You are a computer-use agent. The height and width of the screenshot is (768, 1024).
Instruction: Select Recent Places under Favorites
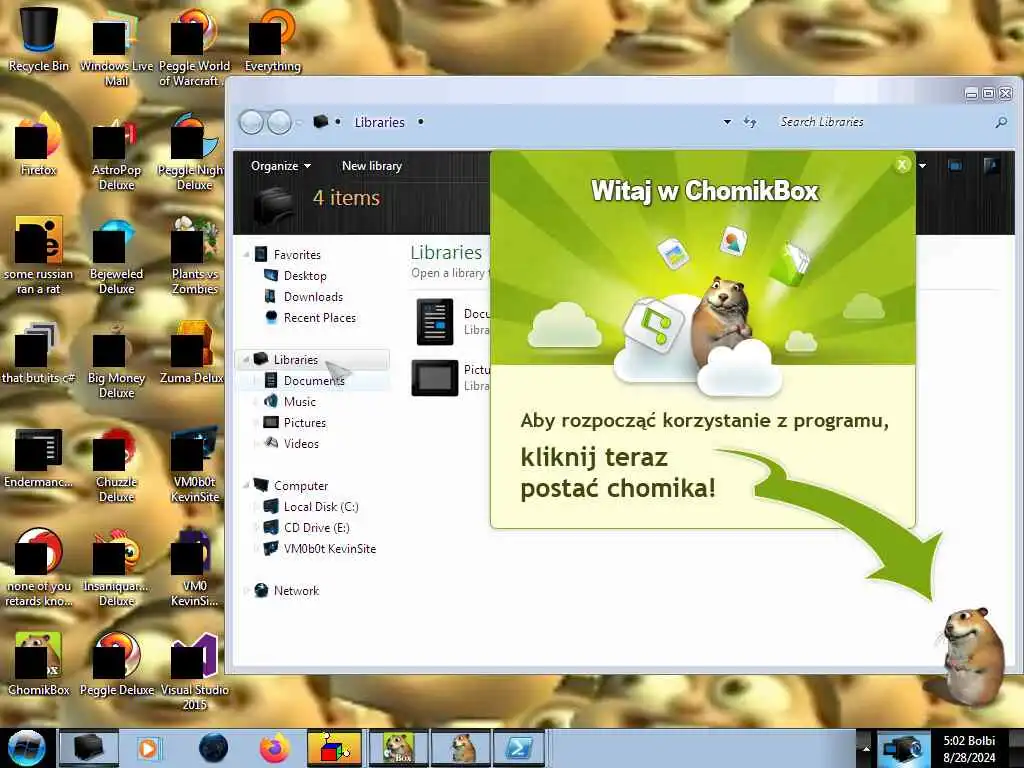pos(319,317)
